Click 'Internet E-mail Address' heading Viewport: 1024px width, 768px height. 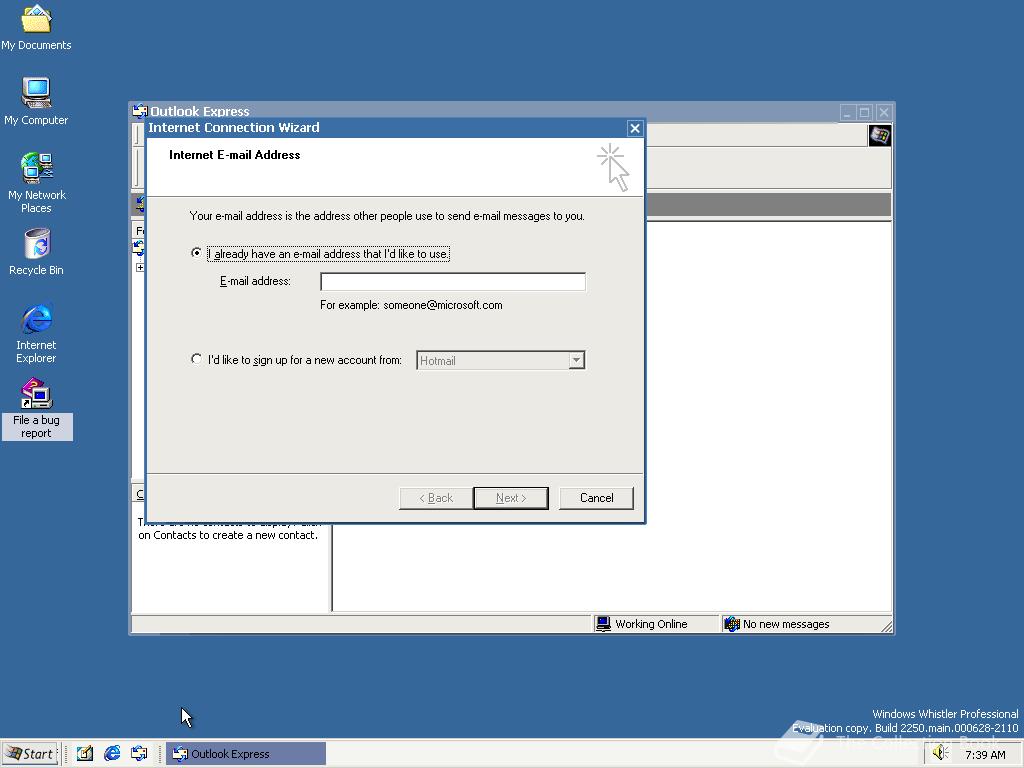234,155
